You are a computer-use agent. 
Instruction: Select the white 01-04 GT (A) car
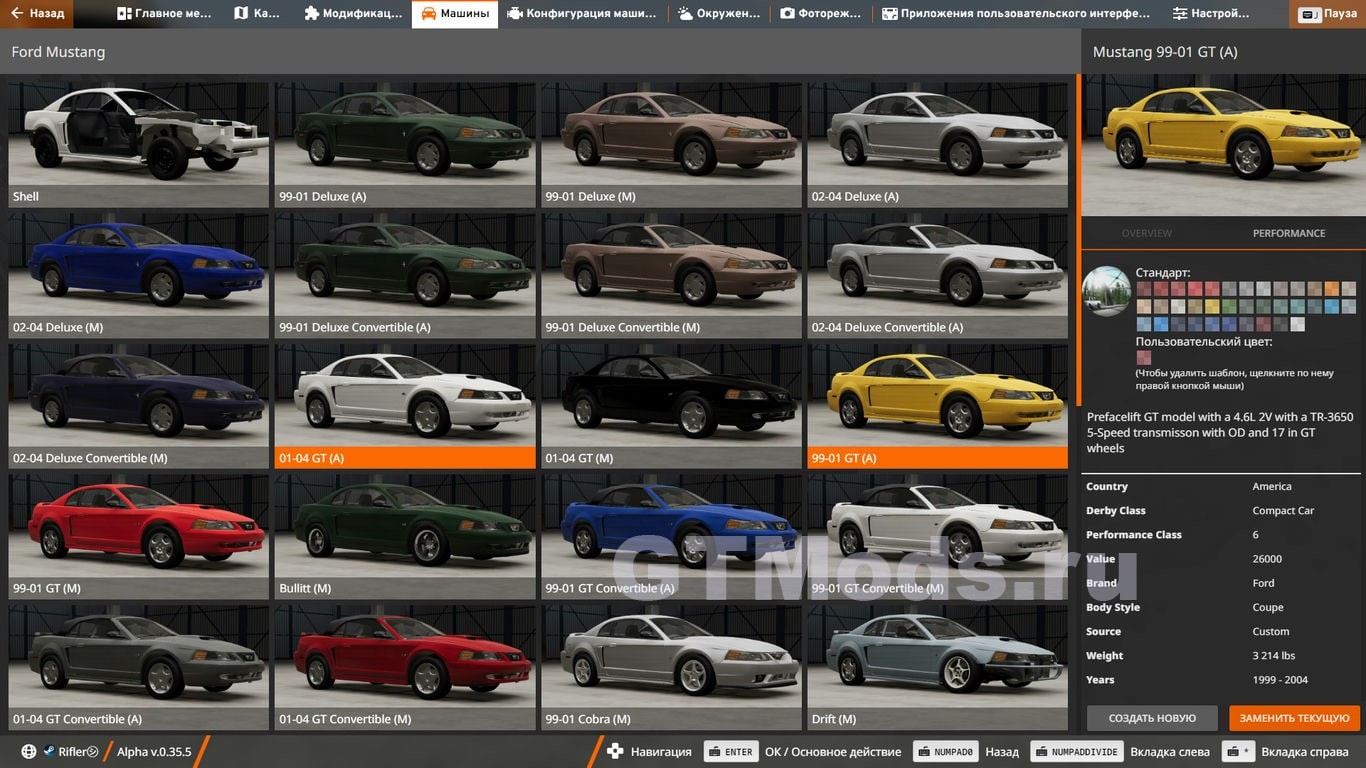point(405,406)
